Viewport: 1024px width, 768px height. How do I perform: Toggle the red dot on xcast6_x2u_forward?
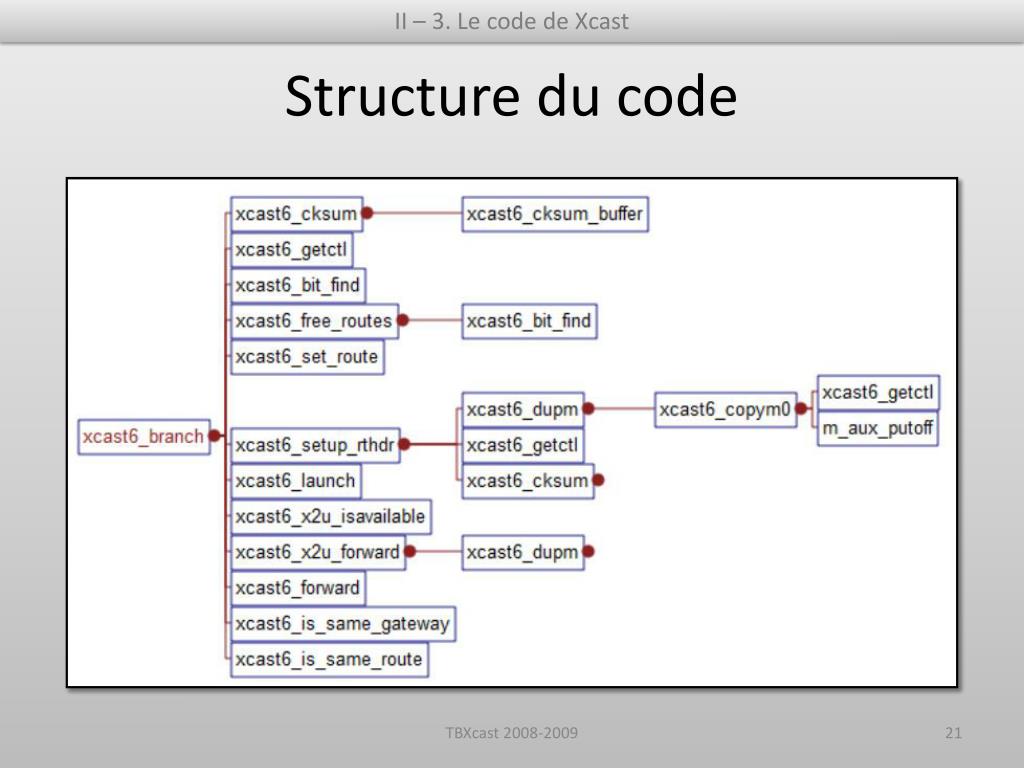[x=410, y=551]
